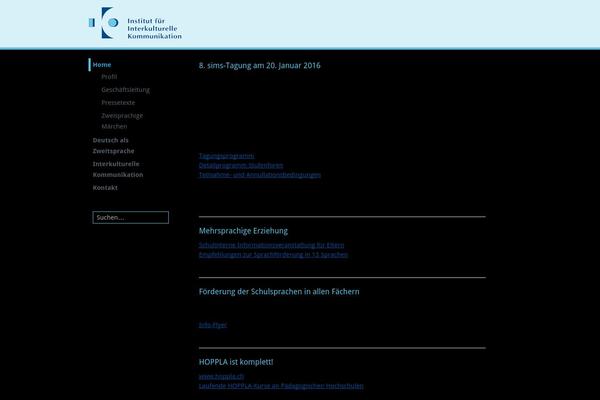The height and width of the screenshot is (400, 600).
Task: Open the Detailprogramm Studienreisen link
Action: [241, 165]
